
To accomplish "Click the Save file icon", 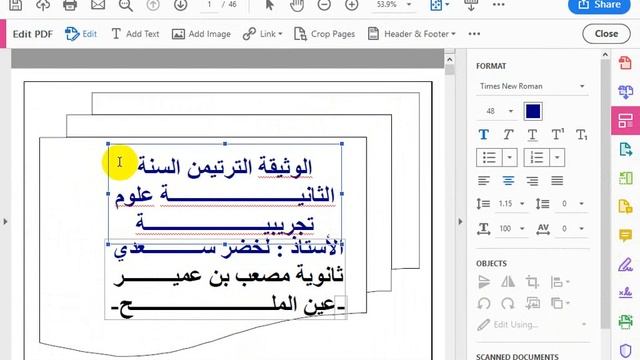I will (x=16, y=5).
